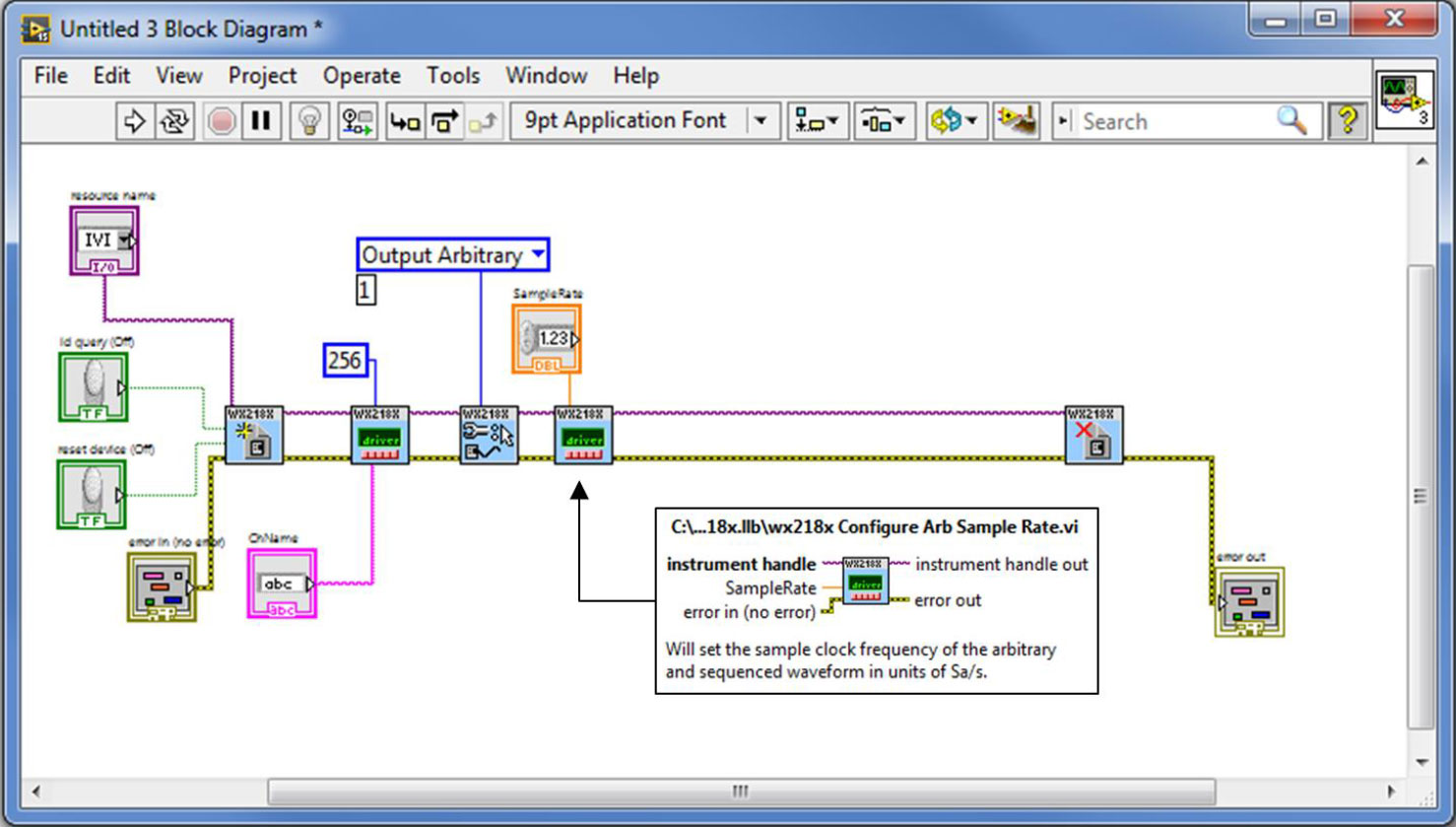Toggle the id query boolean terminal

[x=93, y=387]
